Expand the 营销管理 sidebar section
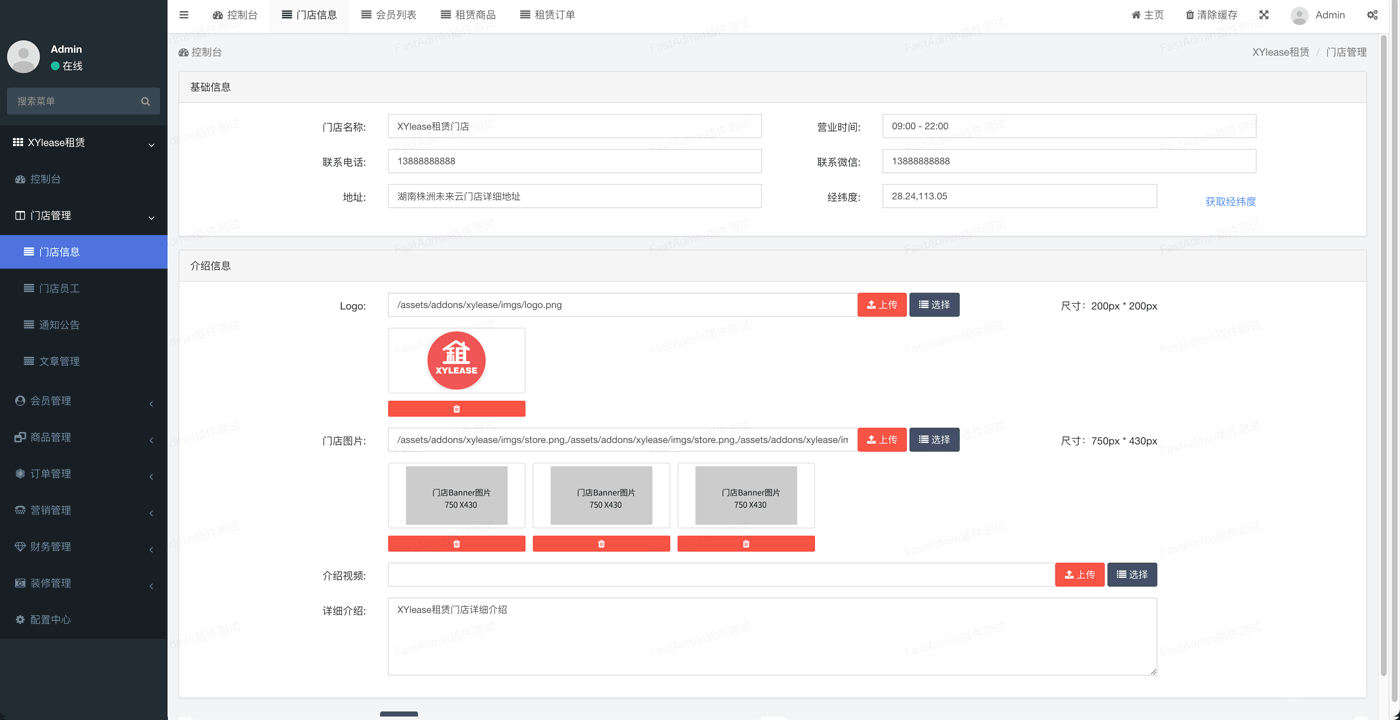1400x720 pixels. click(84, 510)
